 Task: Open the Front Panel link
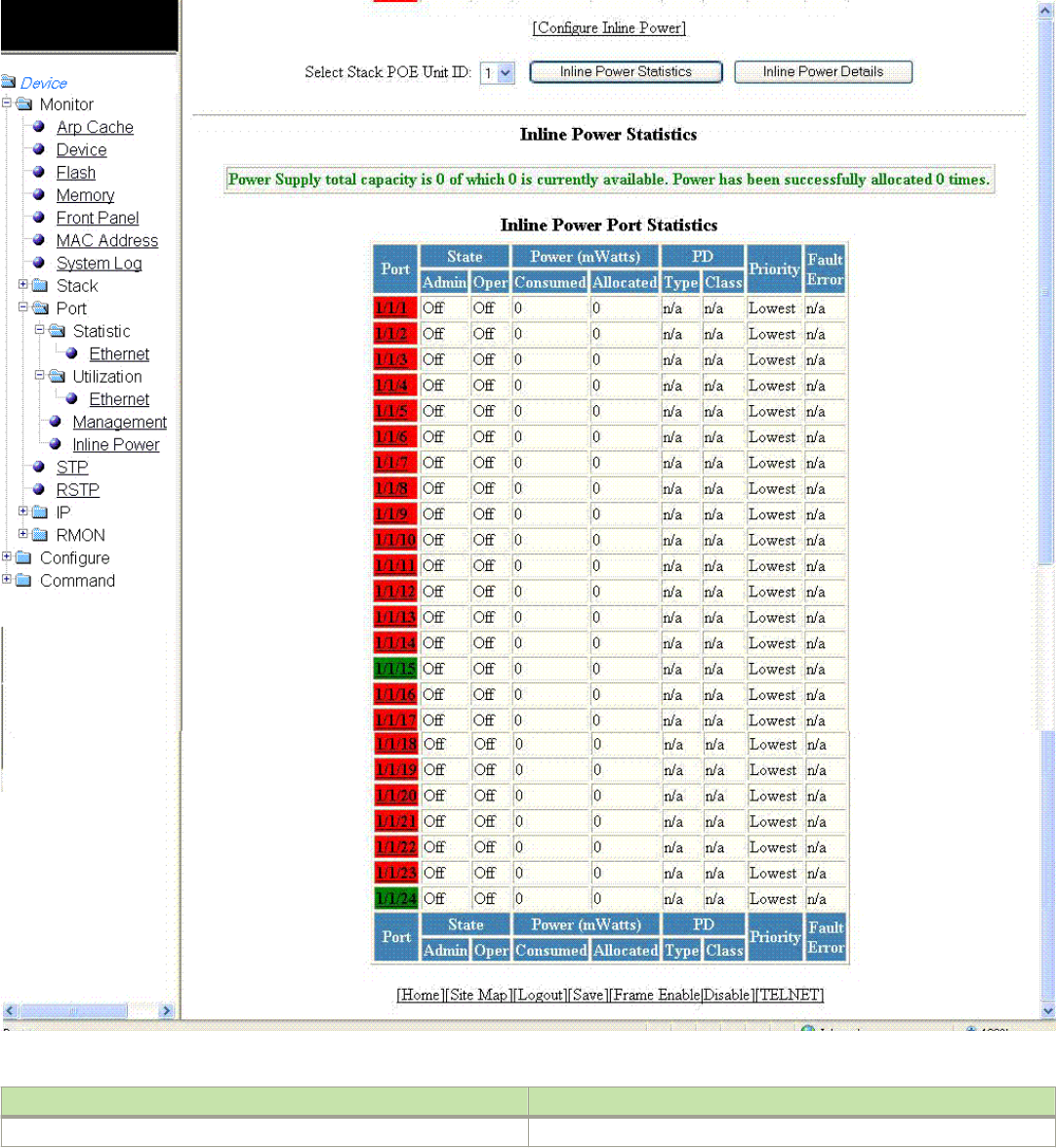click(98, 219)
